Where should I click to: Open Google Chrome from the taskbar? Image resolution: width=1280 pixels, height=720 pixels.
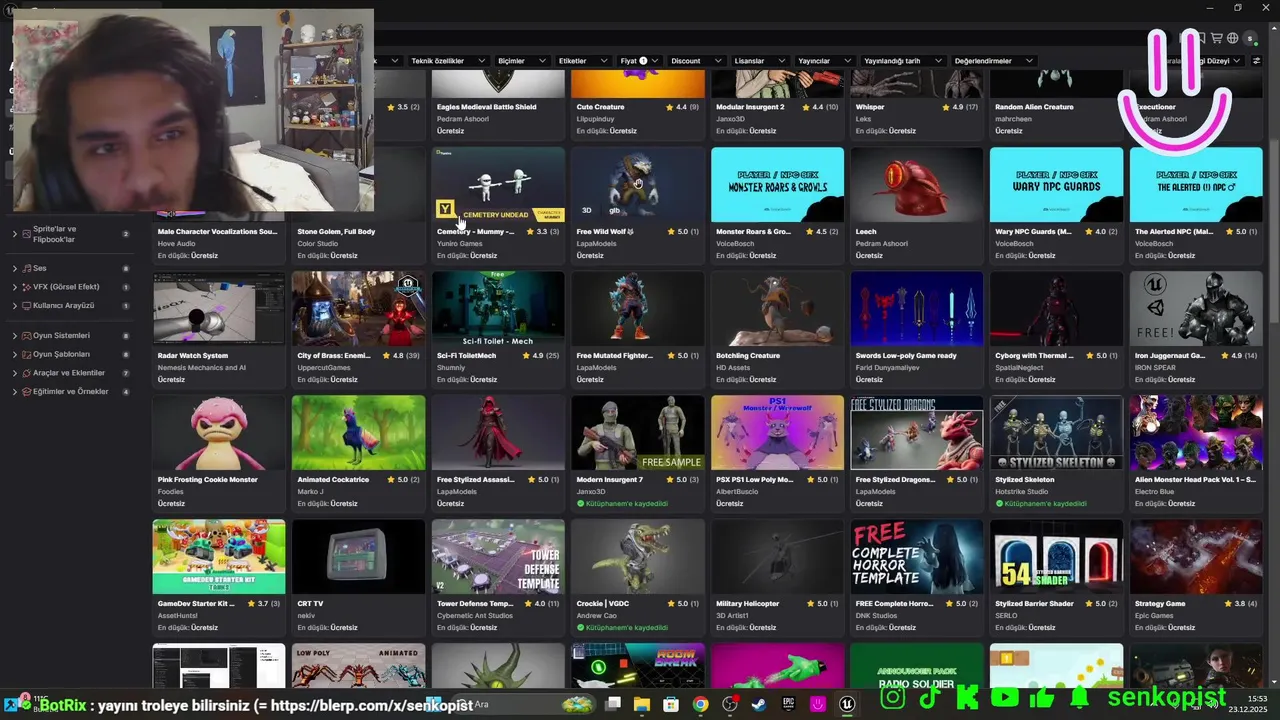pyautogui.click(x=701, y=704)
